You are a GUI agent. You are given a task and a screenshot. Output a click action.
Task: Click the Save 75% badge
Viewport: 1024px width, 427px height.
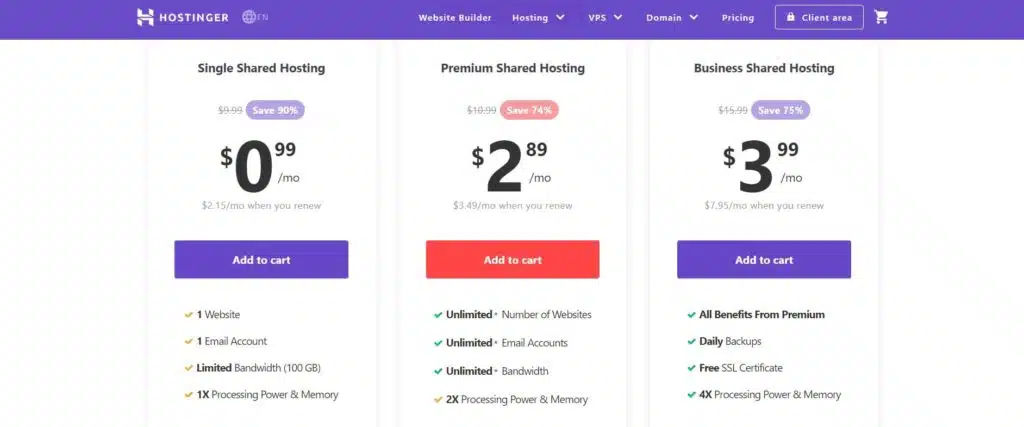[x=782, y=110]
